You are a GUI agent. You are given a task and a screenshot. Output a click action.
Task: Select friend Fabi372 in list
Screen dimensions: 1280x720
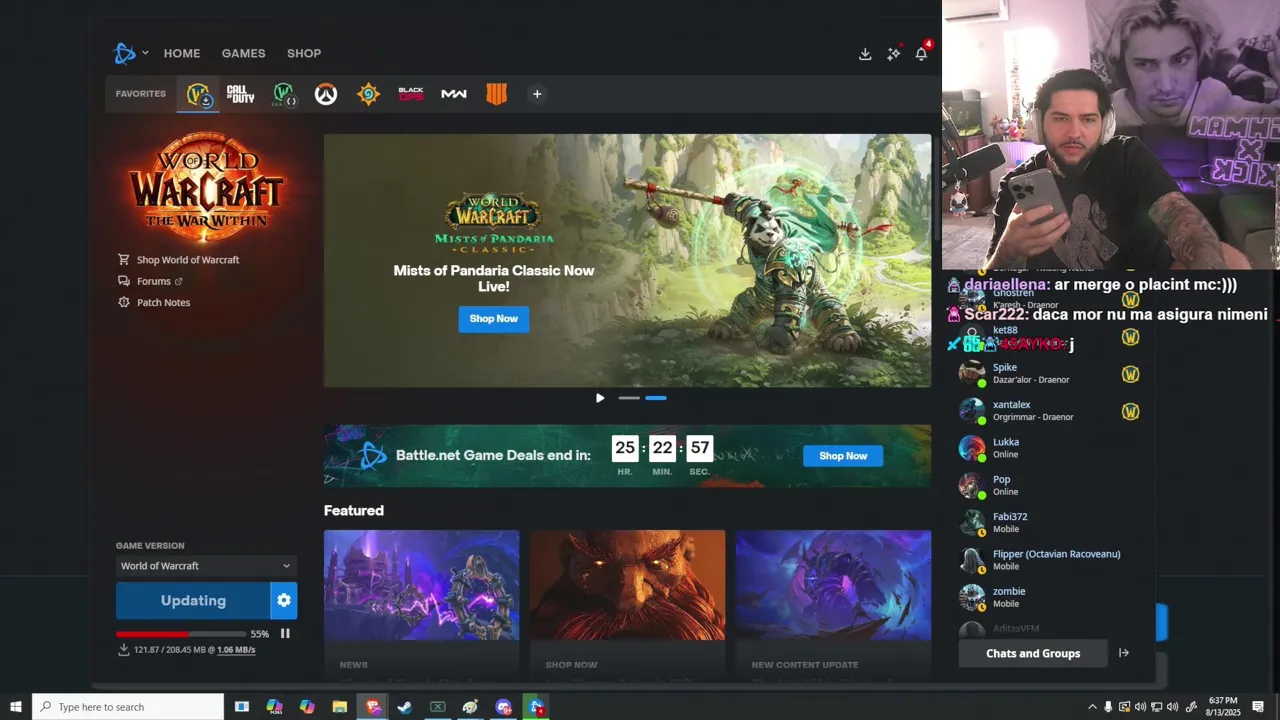[x=1050, y=523]
